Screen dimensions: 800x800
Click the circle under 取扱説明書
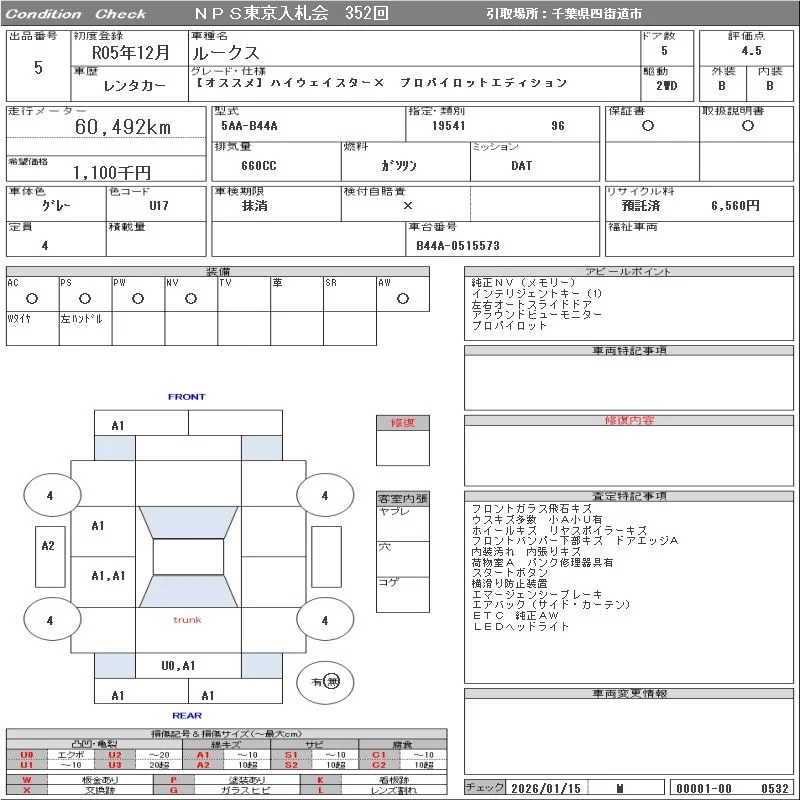coord(747,126)
